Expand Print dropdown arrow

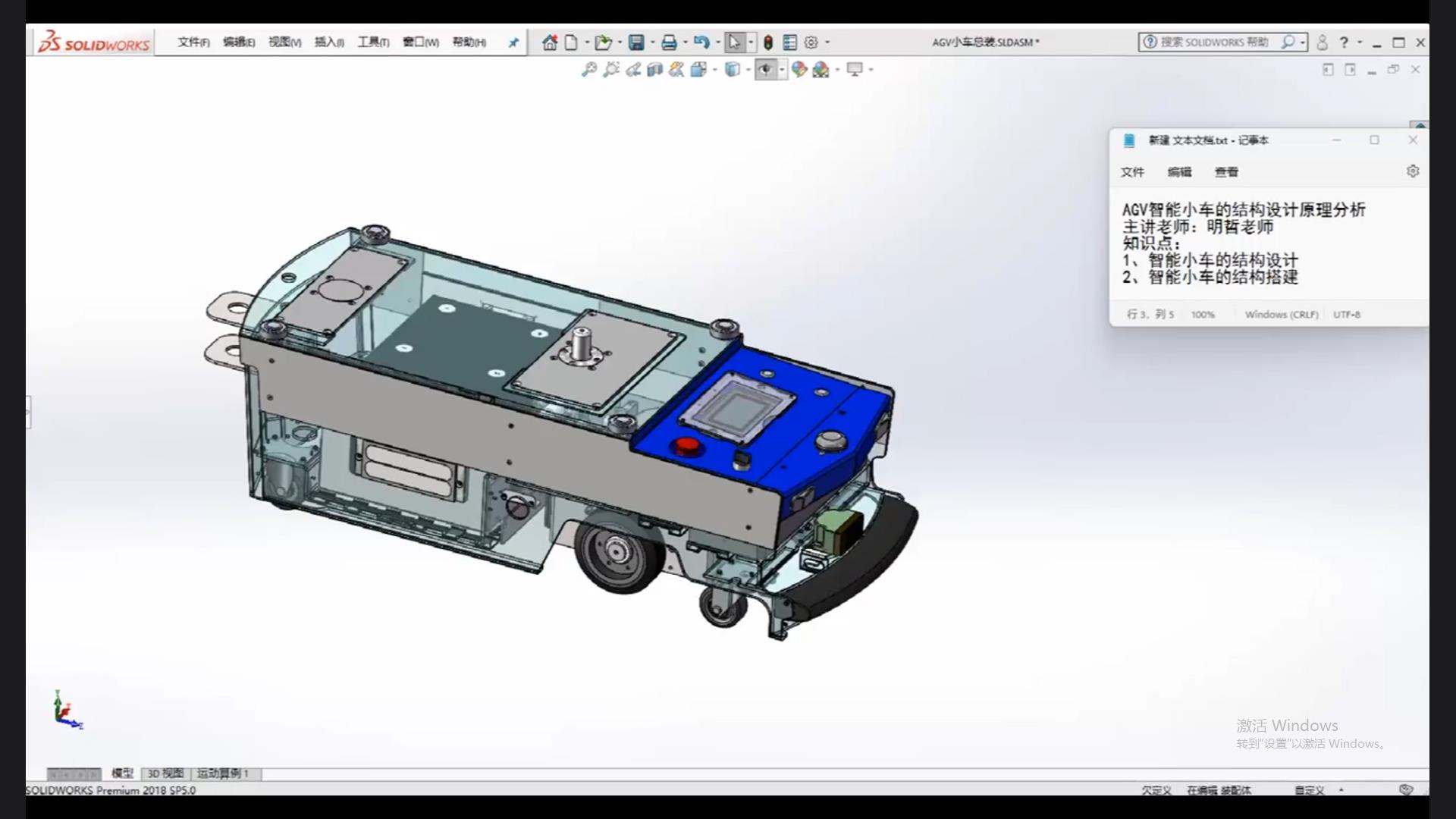pos(686,42)
